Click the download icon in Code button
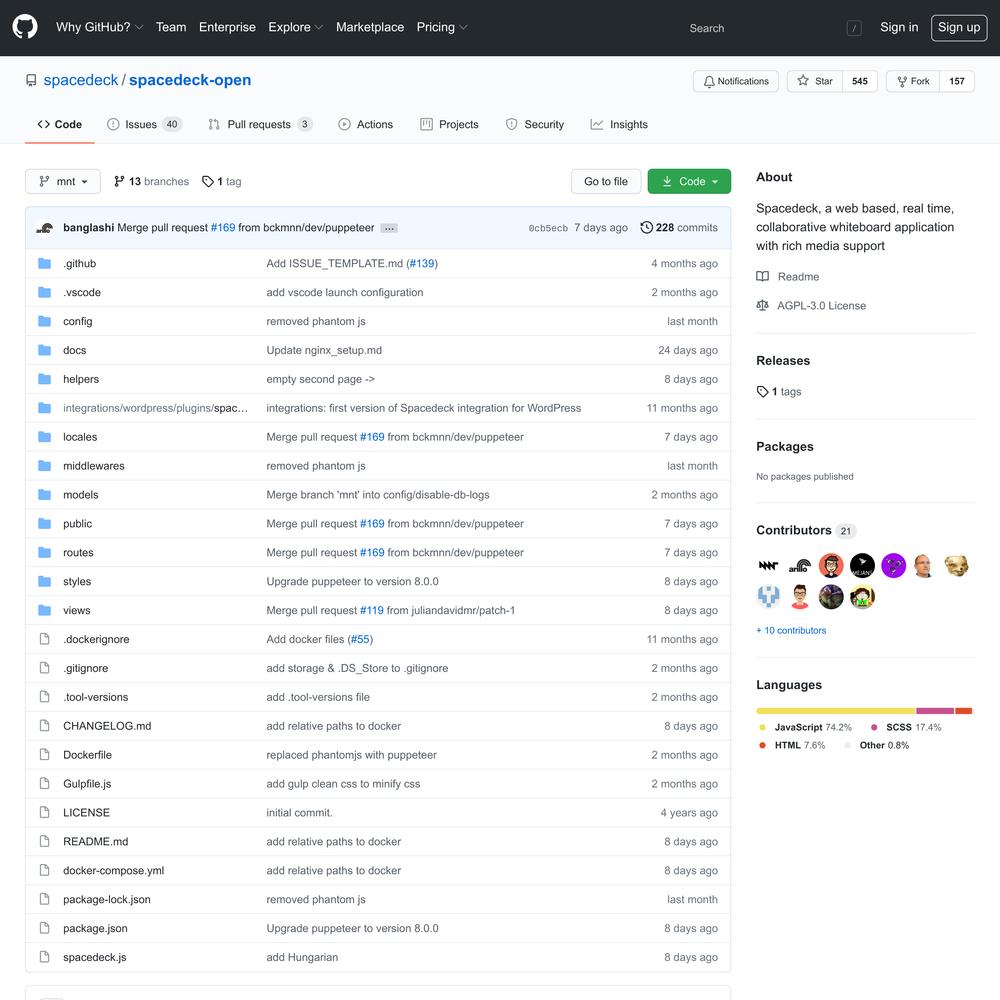The image size is (1000, 1000). (667, 182)
